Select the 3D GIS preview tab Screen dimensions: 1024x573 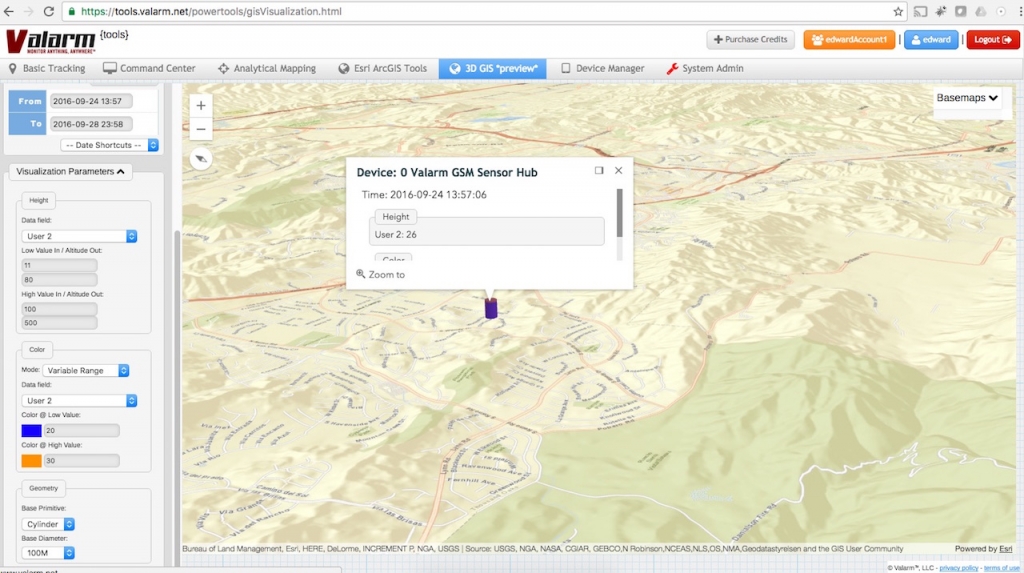pos(492,68)
